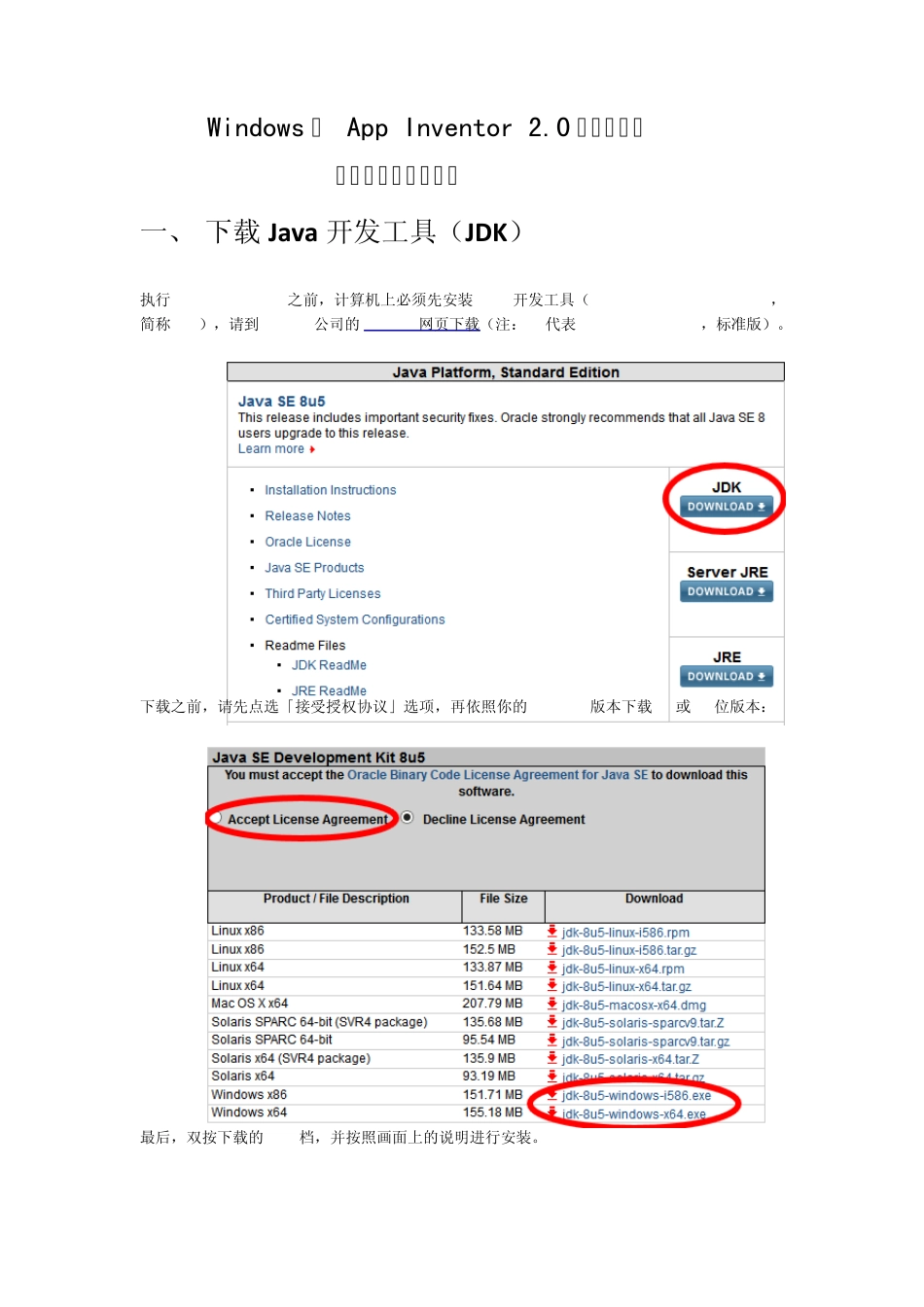
Task: Download jdk-8u5-linux-x64.tar.gz
Action: 626,986
